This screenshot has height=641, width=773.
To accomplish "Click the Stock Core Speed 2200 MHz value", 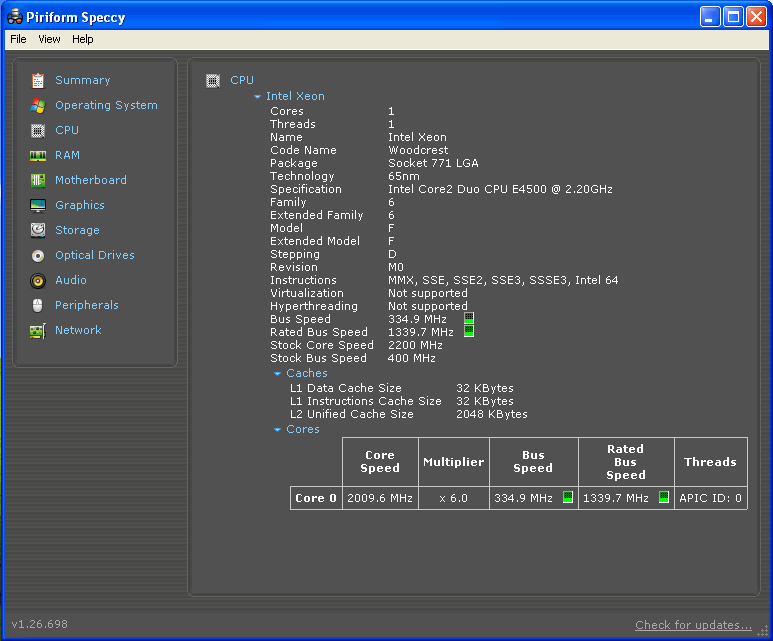I will coord(415,345).
